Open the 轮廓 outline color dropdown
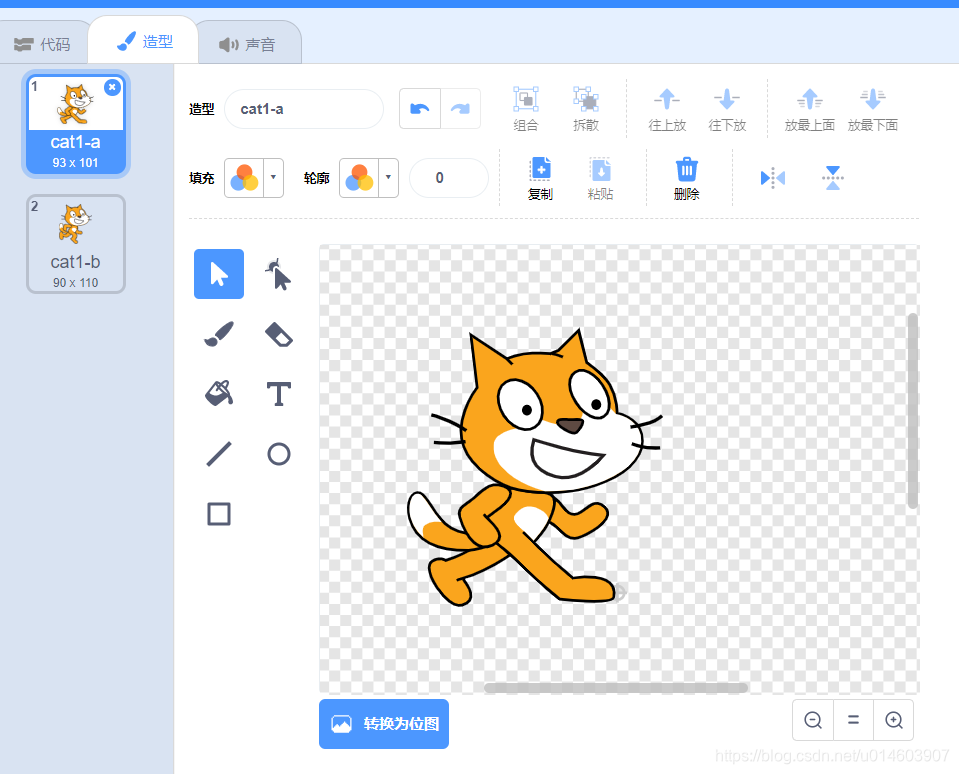 (388, 178)
